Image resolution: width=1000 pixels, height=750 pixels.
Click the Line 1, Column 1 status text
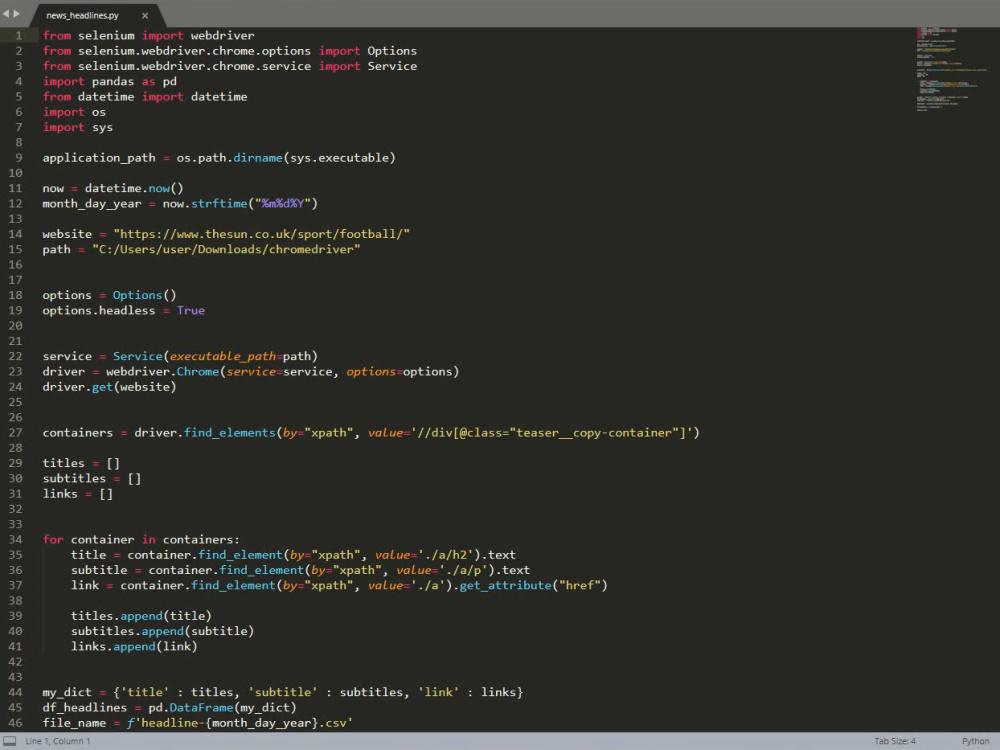click(x=57, y=741)
